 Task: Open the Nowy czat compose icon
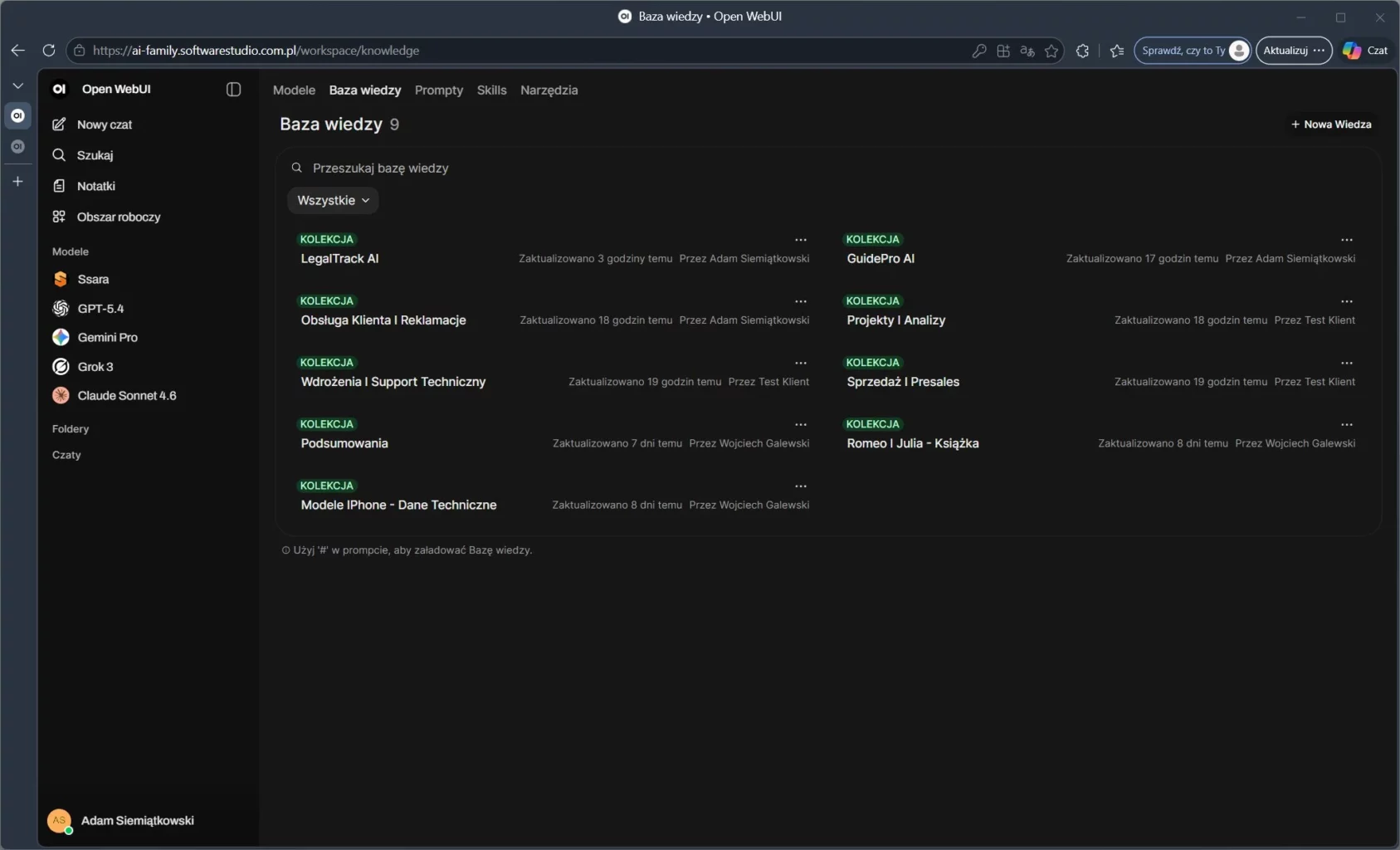59,125
